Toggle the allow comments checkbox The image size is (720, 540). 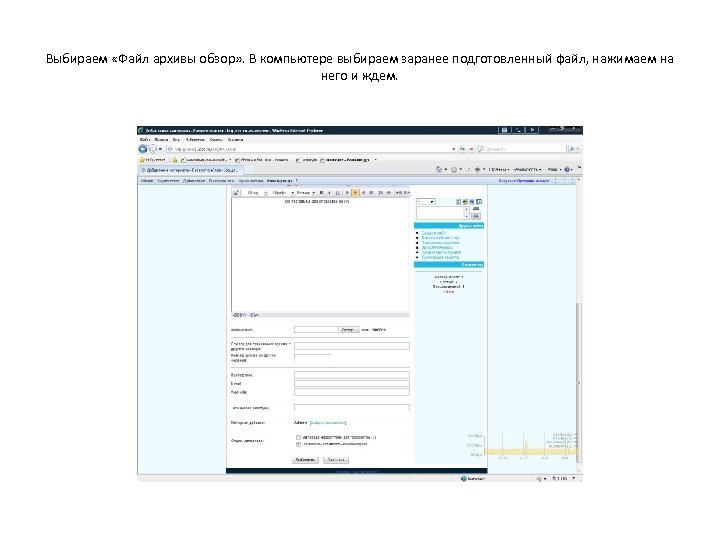coord(298,444)
